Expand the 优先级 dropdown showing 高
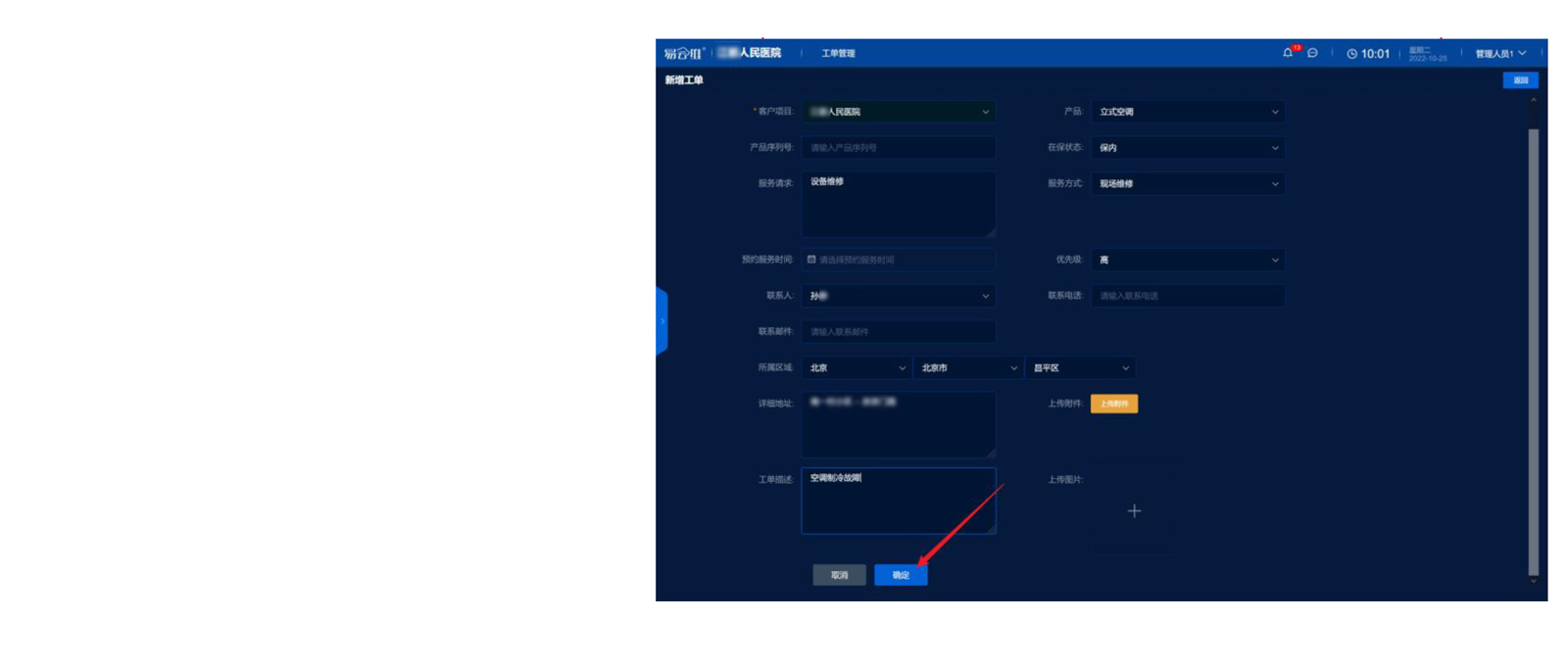 click(1187, 260)
